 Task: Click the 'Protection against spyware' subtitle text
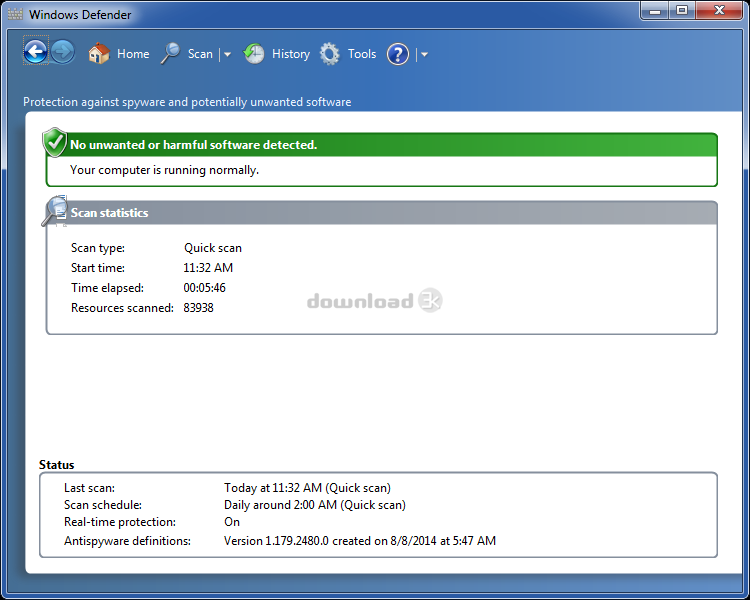click(187, 102)
